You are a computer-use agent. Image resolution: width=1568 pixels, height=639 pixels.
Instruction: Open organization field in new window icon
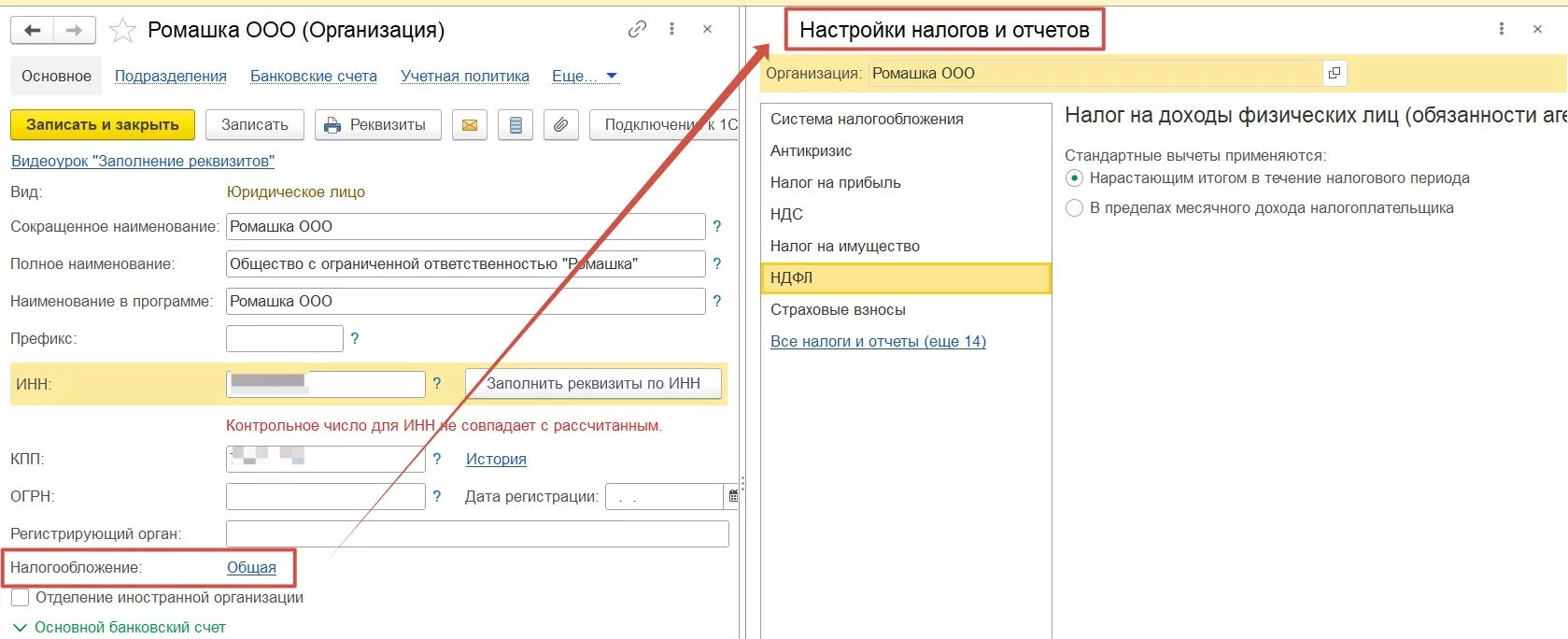[1335, 73]
